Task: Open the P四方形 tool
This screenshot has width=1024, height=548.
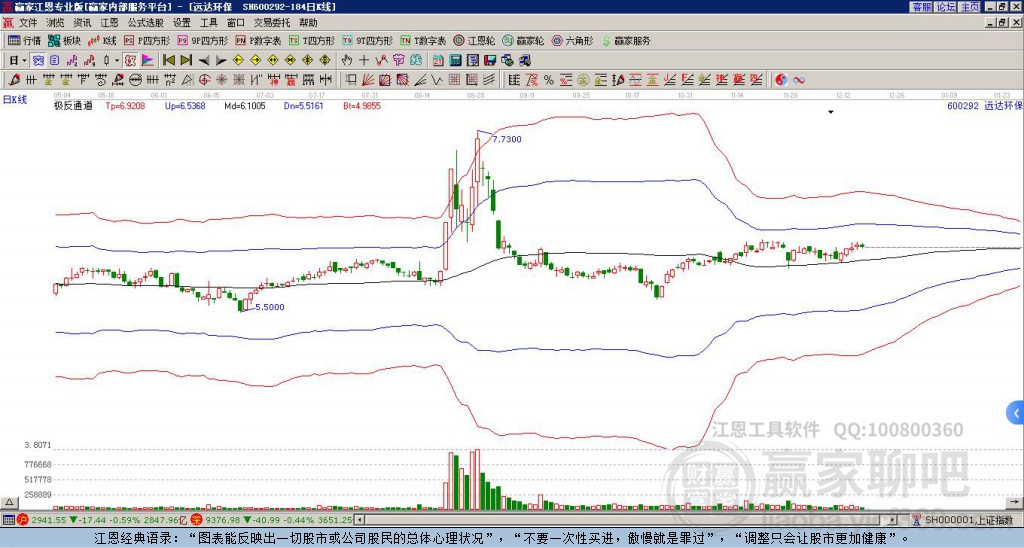Action: coord(147,40)
